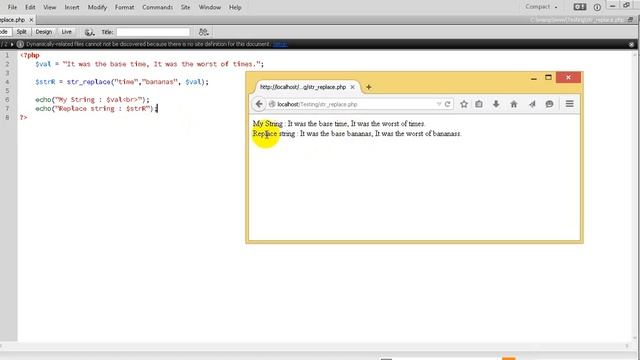Show bookmarks list icon in browser
The image size is (640, 360).
[479, 104]
